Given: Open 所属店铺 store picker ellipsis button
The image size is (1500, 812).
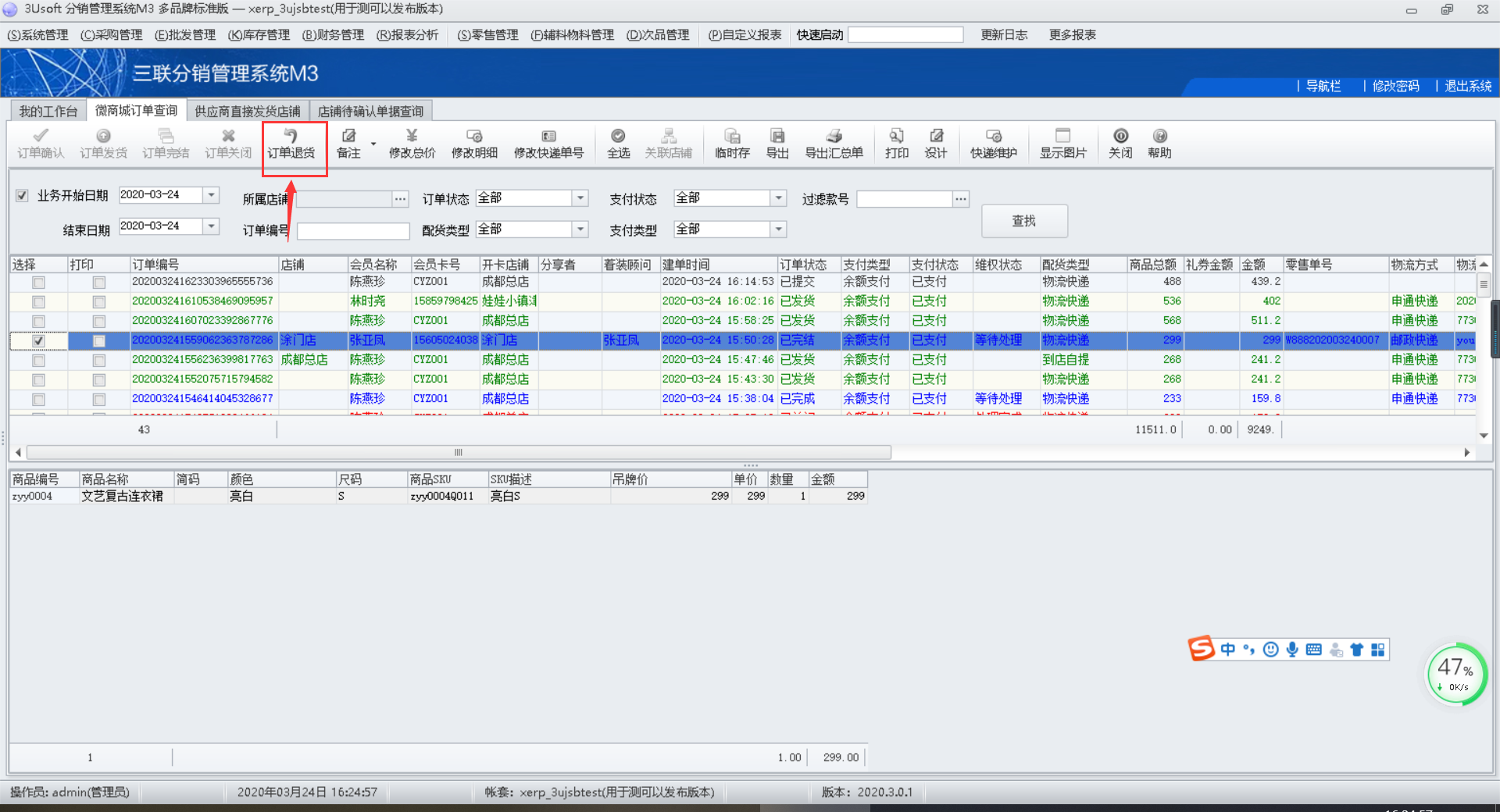Looking at the screenshot, I should (400, 199).
